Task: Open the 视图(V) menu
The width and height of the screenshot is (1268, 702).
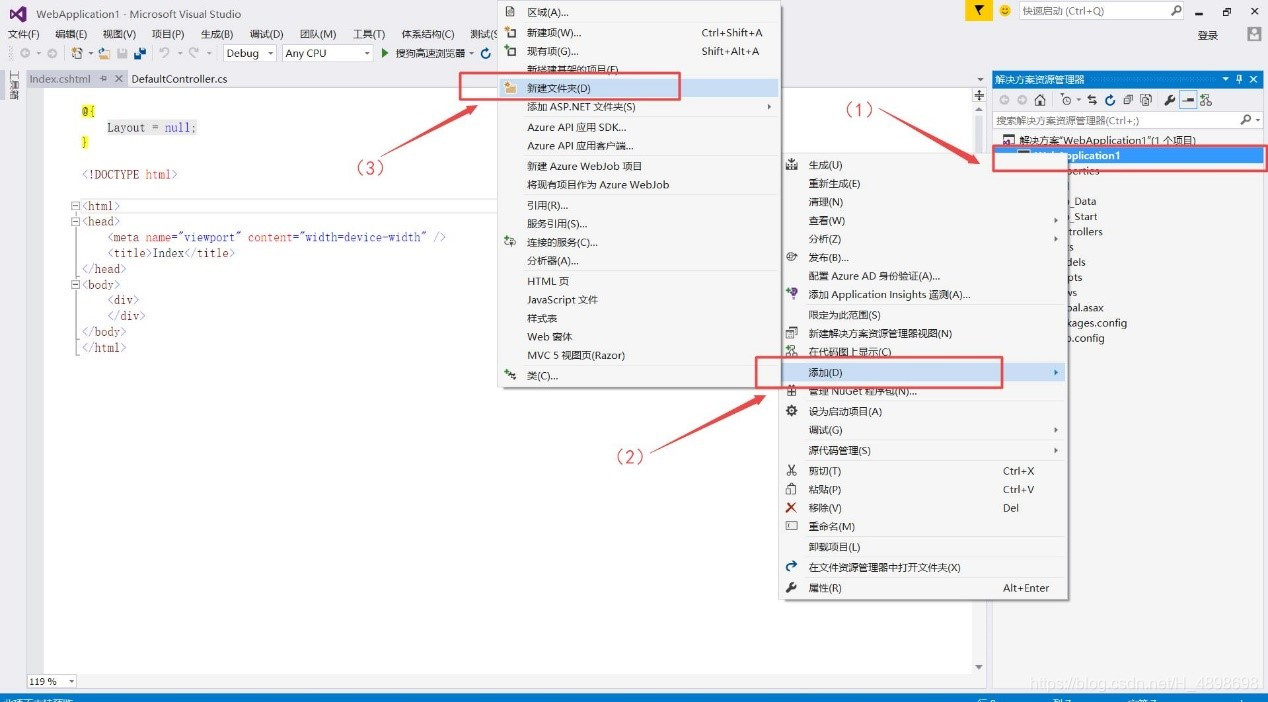Action: [x=119, y=34]
